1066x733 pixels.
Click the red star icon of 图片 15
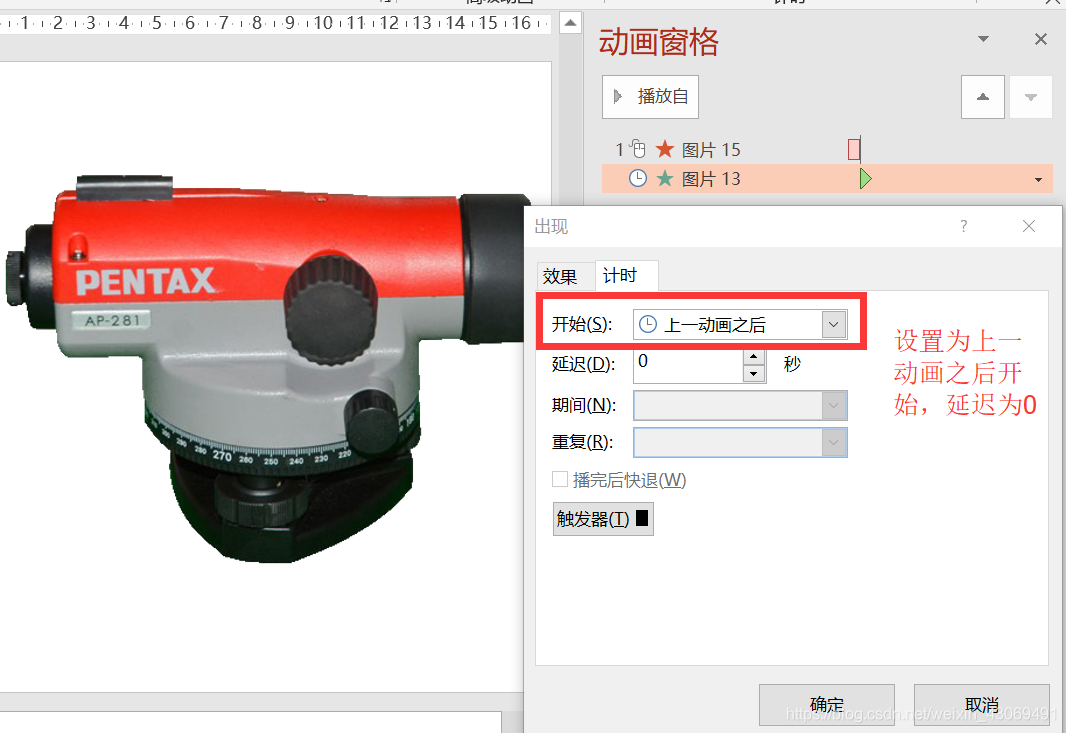(x=664, y=148)
